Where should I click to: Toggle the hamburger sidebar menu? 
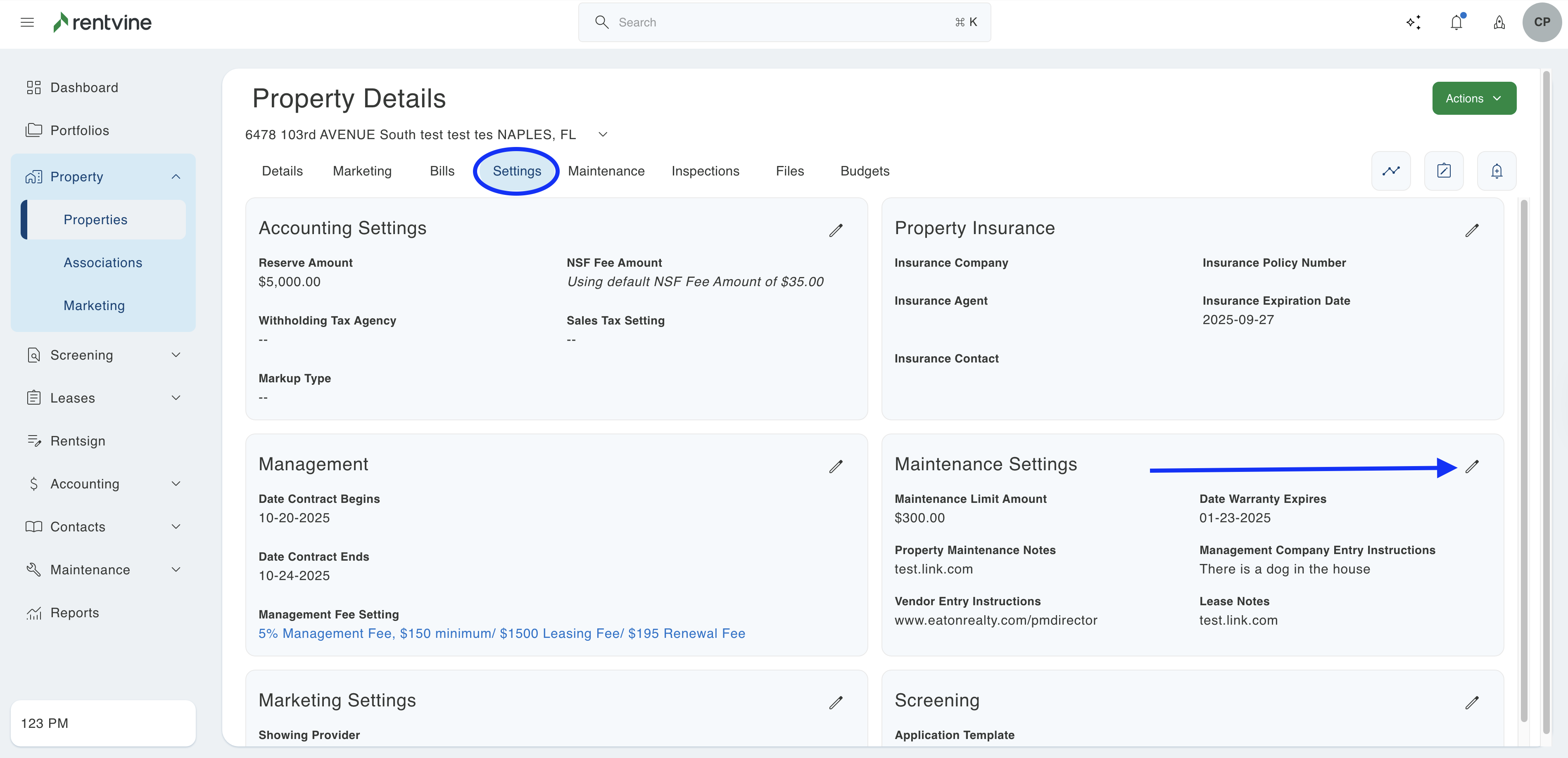click(27, 23)
